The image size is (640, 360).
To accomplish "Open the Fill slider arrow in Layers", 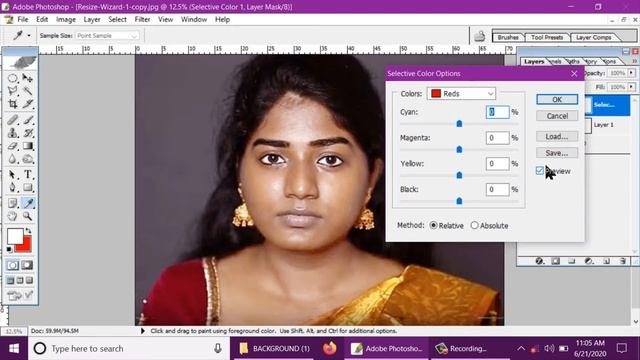I will pos(631,87).
